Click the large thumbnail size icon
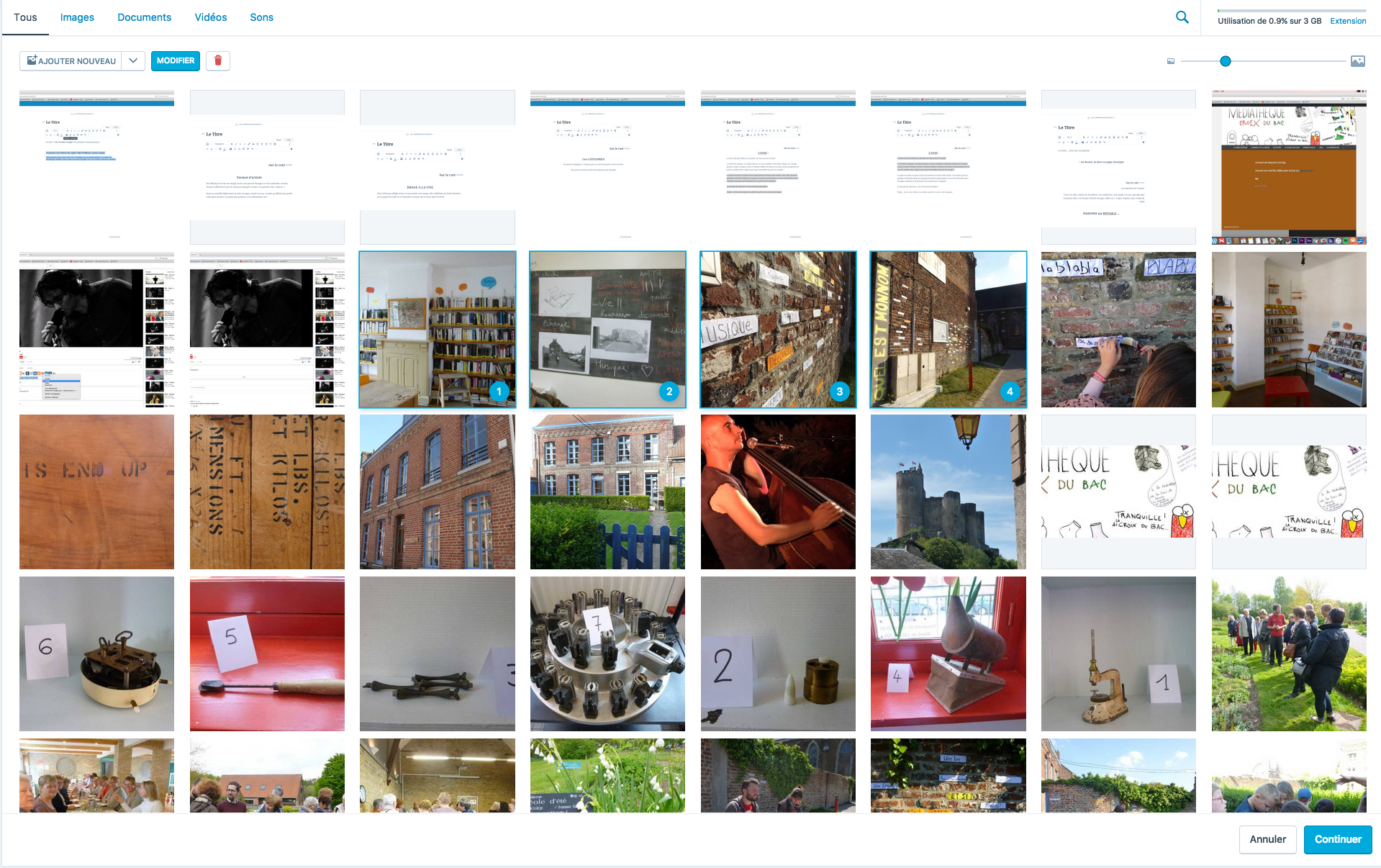1381x868 pixels. (1357, 62)
